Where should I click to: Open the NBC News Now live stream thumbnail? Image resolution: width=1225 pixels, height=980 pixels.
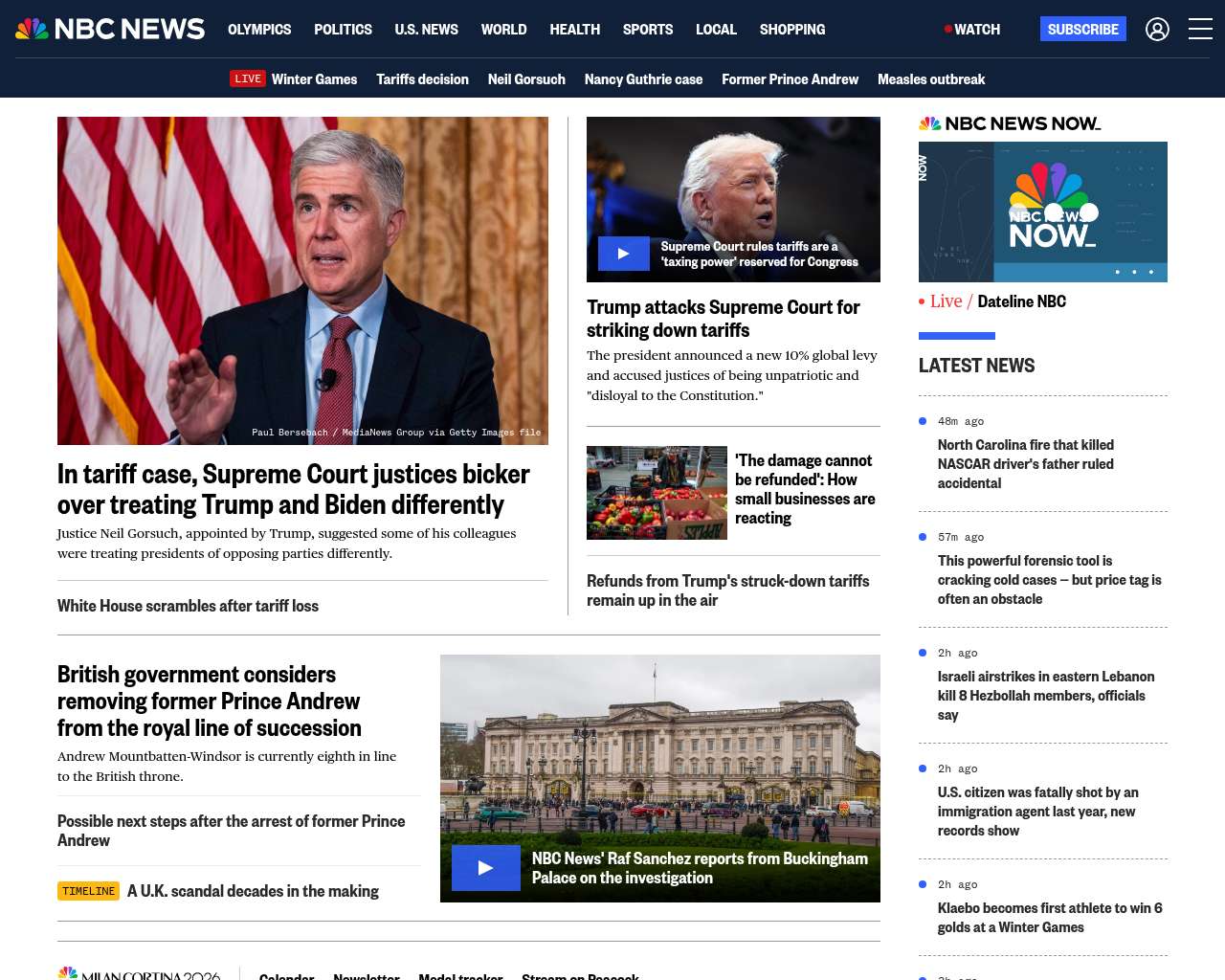click(x=1042, y=212)
